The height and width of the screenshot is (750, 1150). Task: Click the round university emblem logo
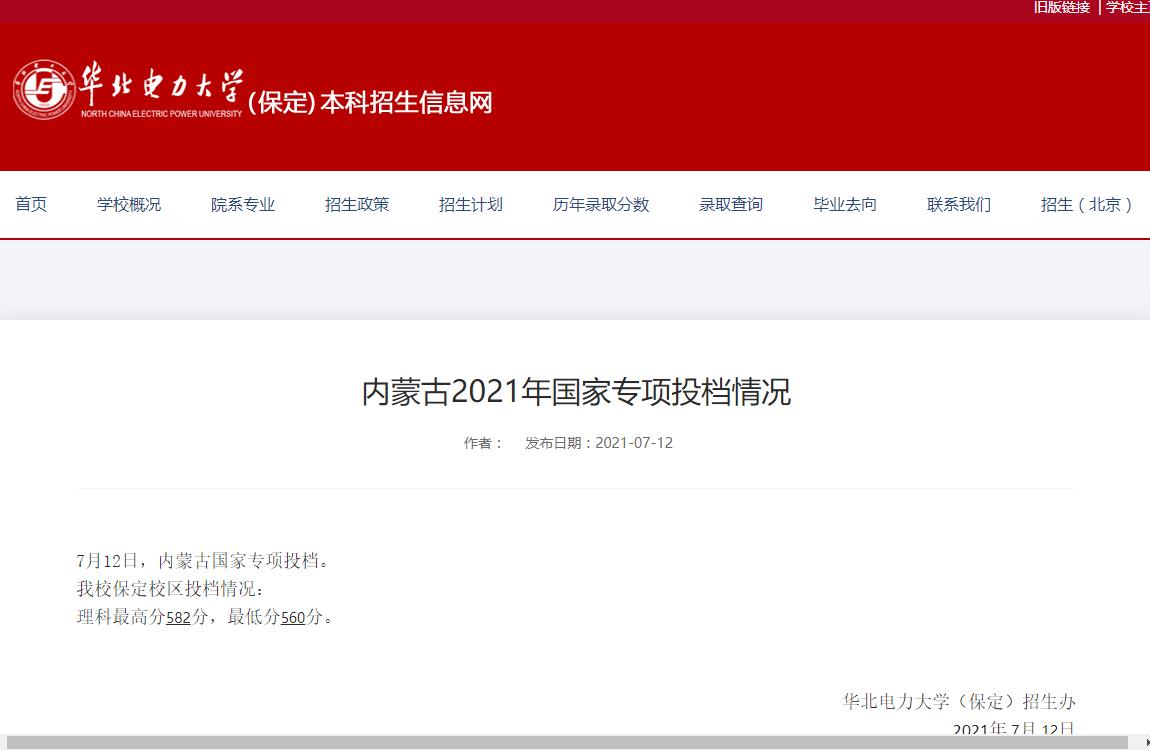point(44,90)
